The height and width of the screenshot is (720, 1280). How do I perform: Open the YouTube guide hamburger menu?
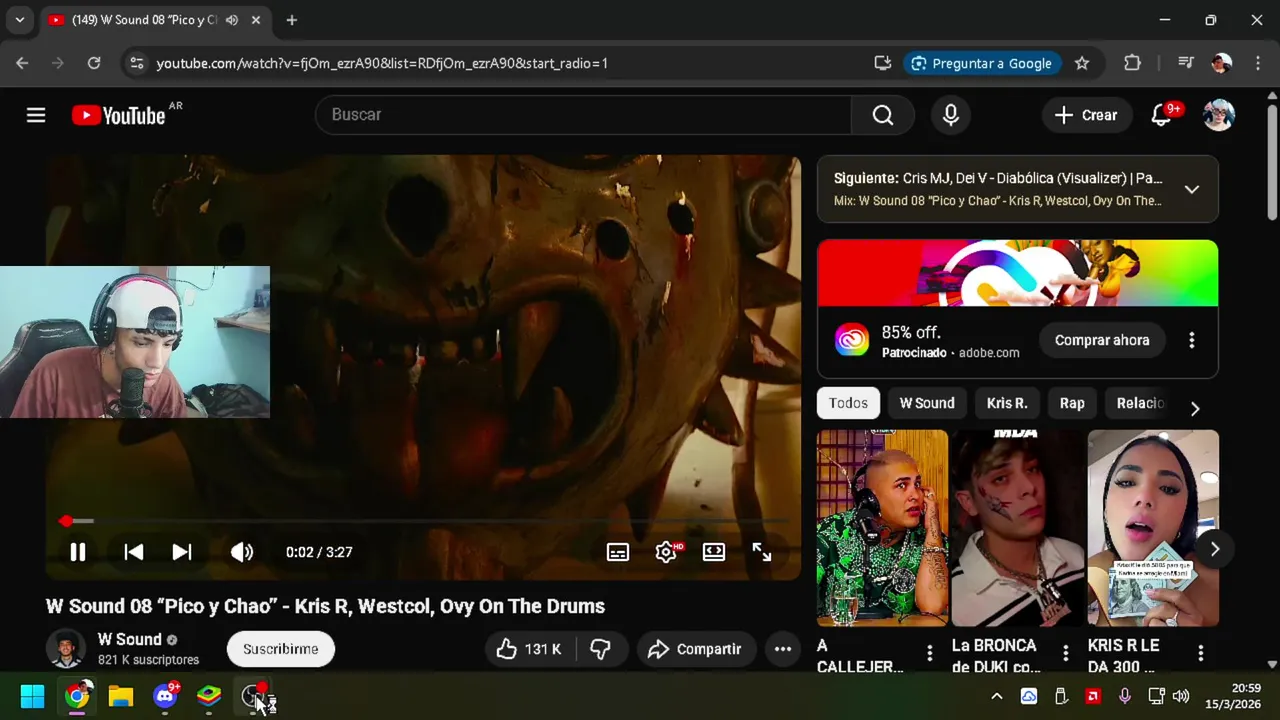36,115
